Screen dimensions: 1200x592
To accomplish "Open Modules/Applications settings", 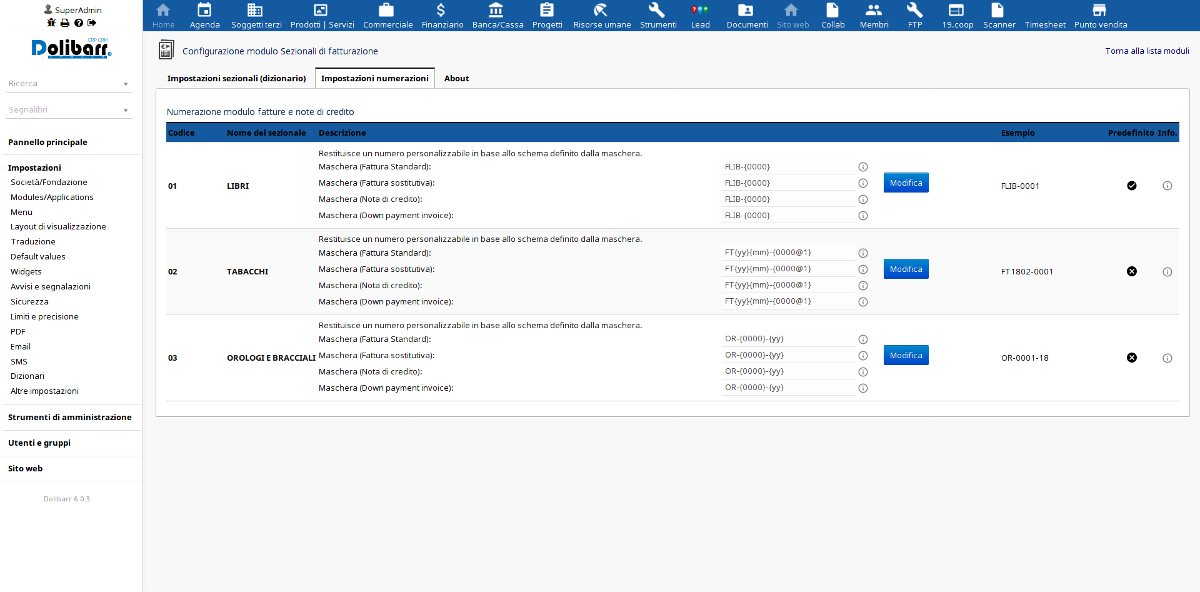I will click(52, 197).
